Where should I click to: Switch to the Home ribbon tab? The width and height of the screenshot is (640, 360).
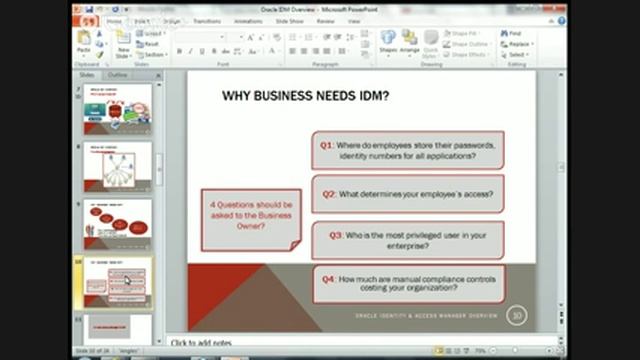(x=114, y=21)
